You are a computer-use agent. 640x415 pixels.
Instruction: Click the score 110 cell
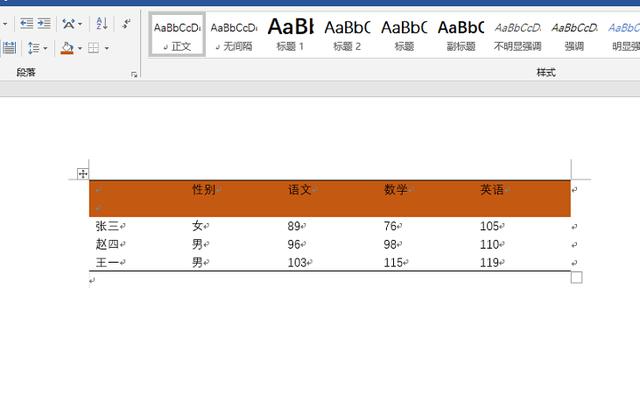(x=489, y=244)
